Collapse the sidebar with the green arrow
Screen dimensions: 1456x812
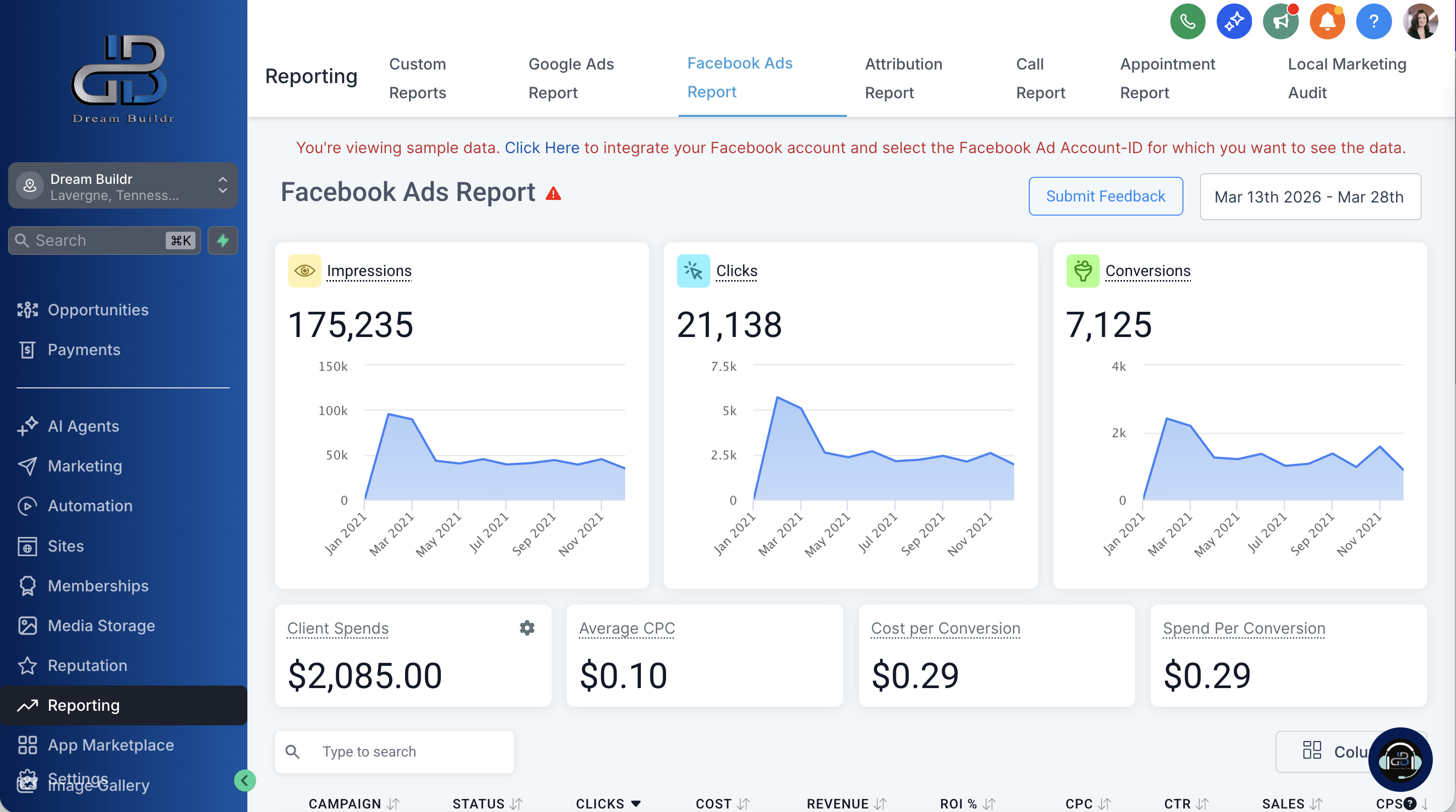pyautogui.click(x=245, y=780)
